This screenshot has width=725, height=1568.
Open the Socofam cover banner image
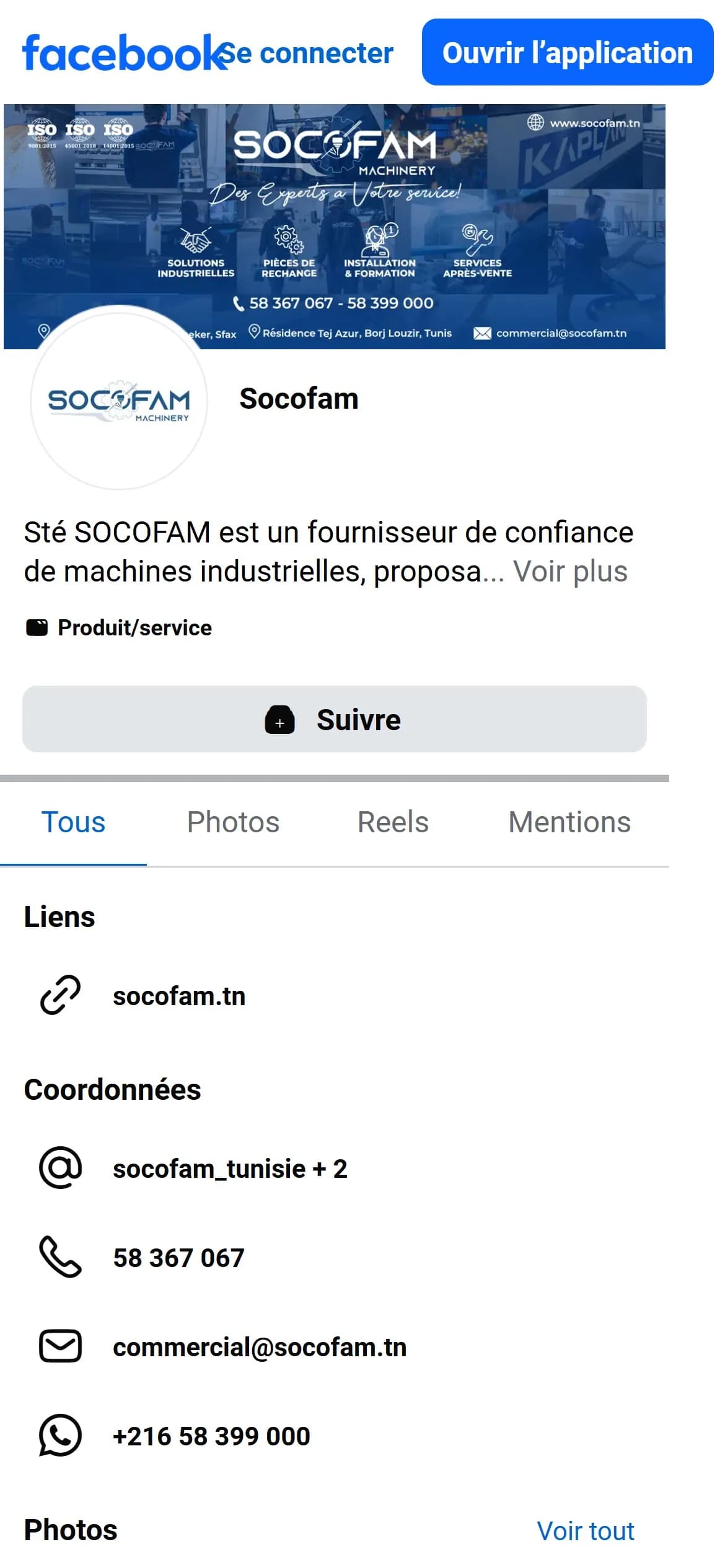point(335,226)
